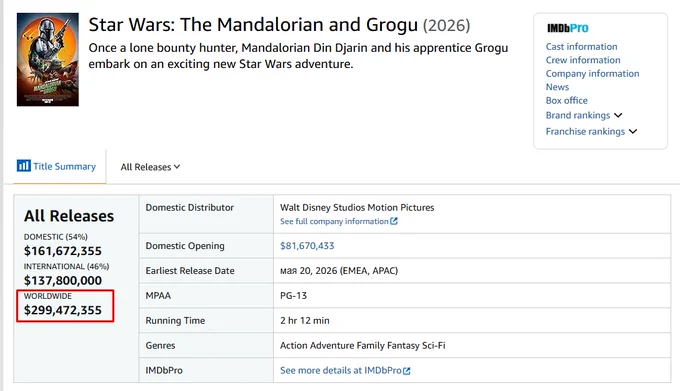Click external link icon beside company information
The width and height of the screenshot is (680, 391).
click(x=394, y=221)
